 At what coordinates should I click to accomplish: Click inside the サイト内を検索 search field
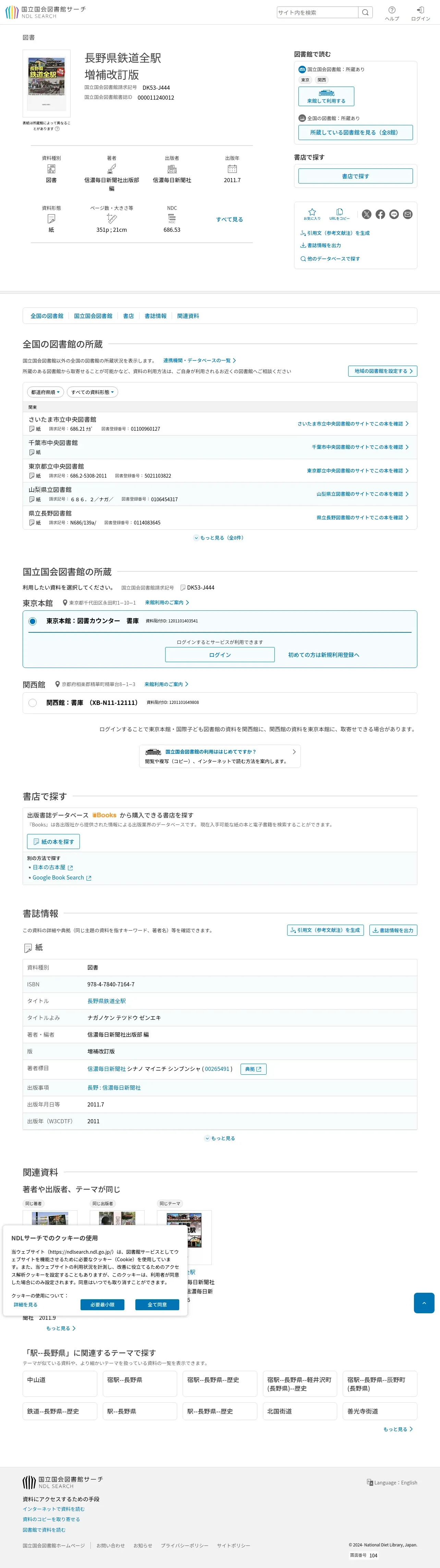pos(317,12)
